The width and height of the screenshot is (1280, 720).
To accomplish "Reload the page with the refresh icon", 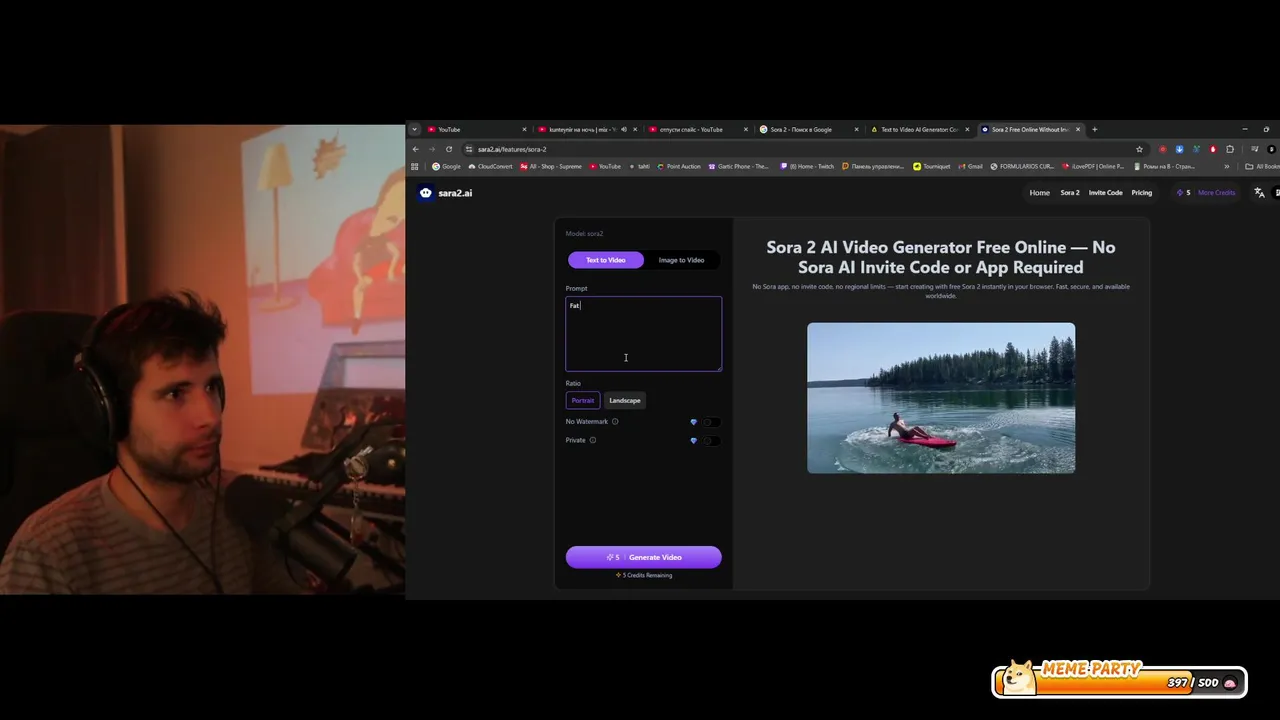I will click(x=449, y=149).
